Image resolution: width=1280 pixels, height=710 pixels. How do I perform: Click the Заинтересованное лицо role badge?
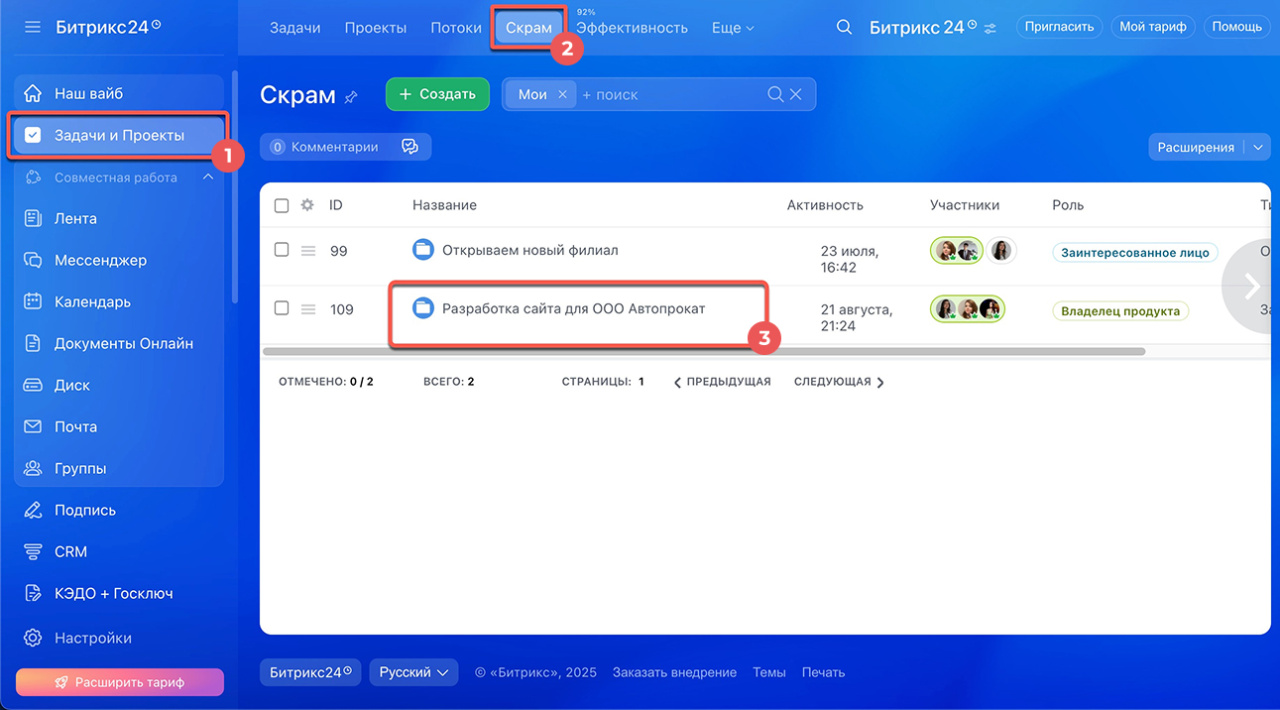point(1135,252)
